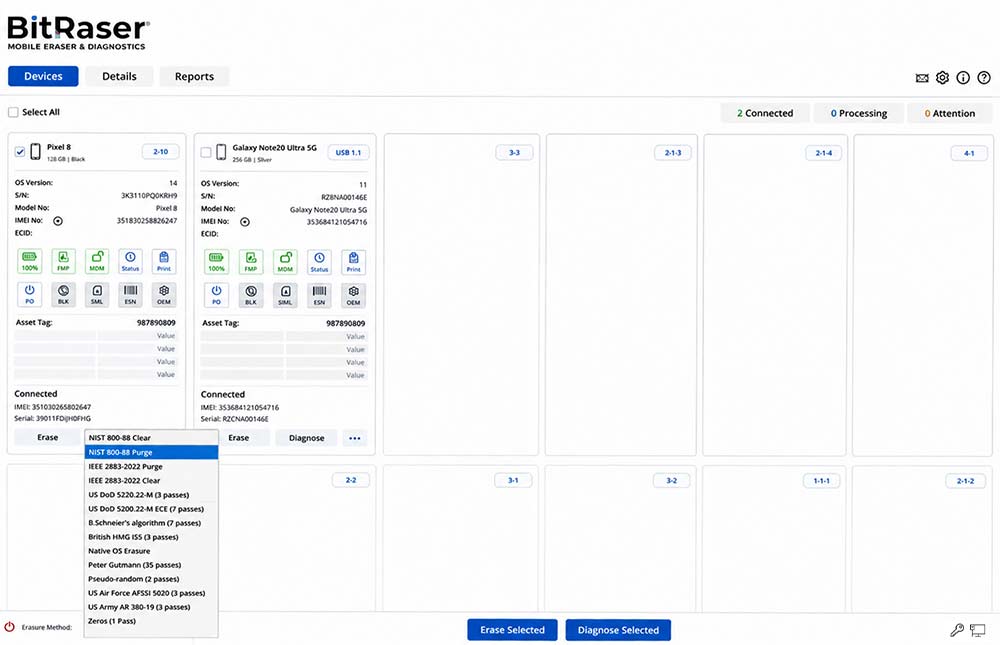Click Galaxy Note20 SIML icon
The width and height of the screenshot is (1000, 645).
[285, 295]
